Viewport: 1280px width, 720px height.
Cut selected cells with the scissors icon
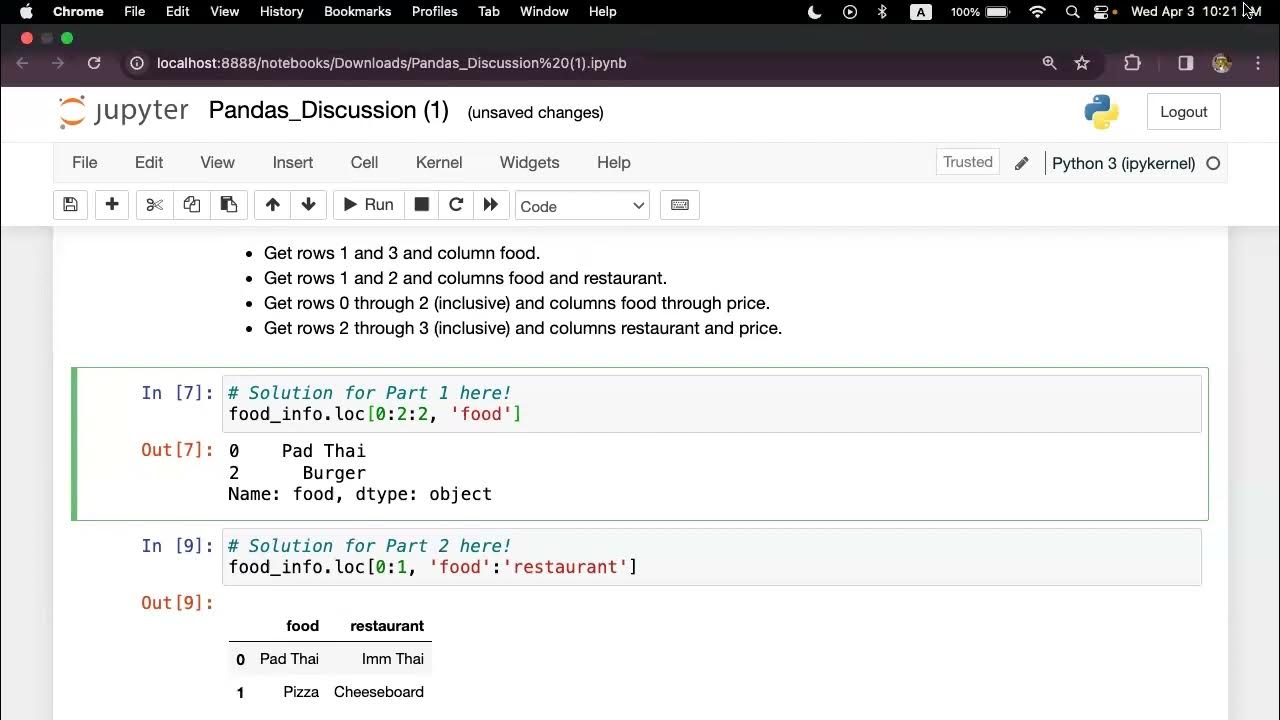[154, 205]
